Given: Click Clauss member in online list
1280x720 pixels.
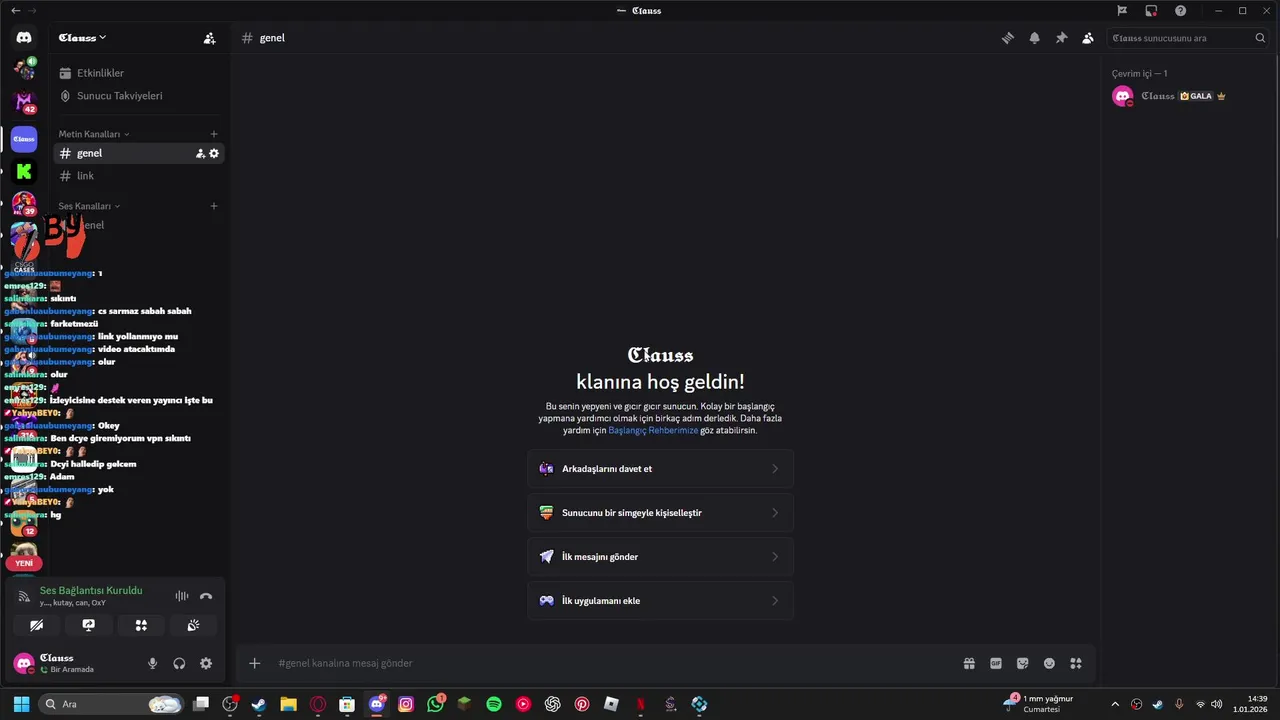Looking at the screenshot, I should [x=1188, y=96].
